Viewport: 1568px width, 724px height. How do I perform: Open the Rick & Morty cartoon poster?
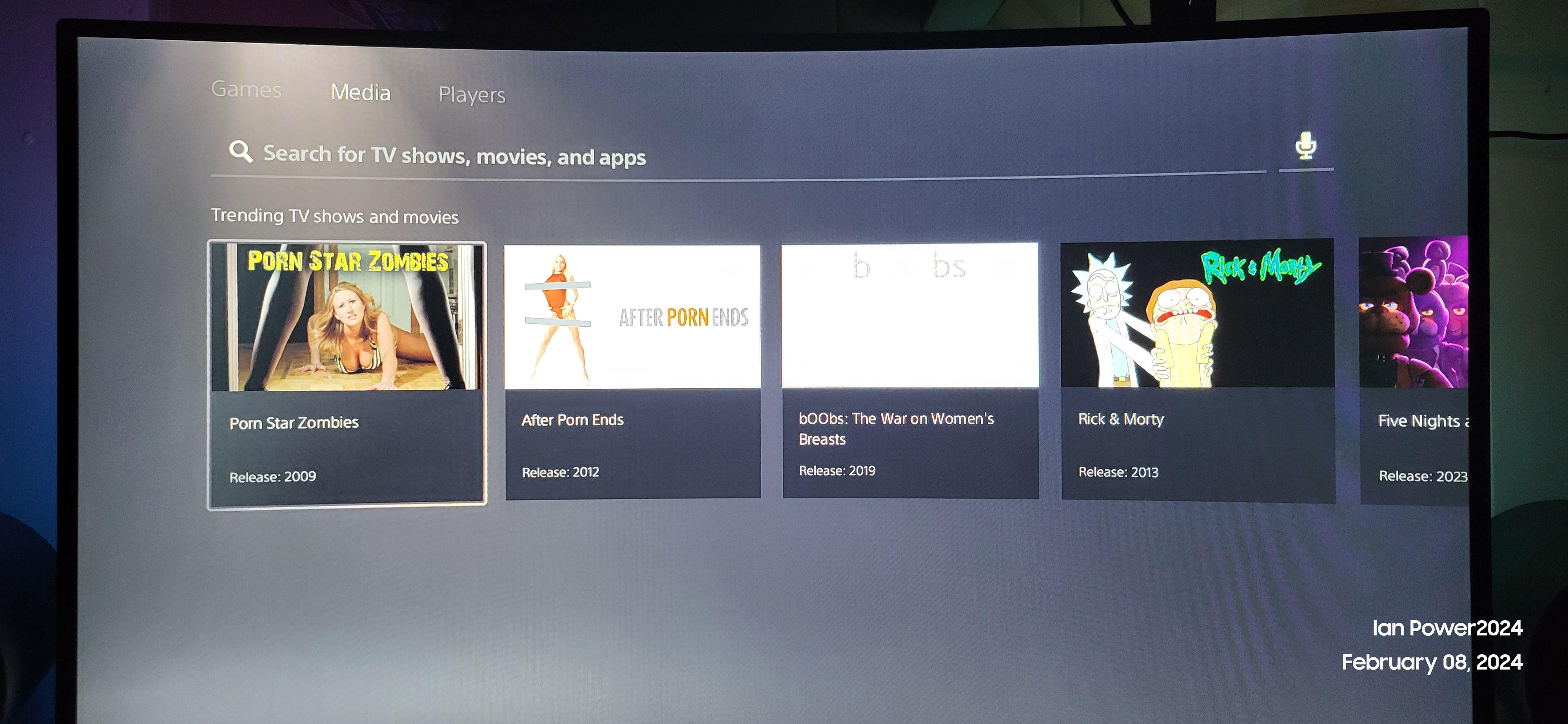pos(1197,315)
